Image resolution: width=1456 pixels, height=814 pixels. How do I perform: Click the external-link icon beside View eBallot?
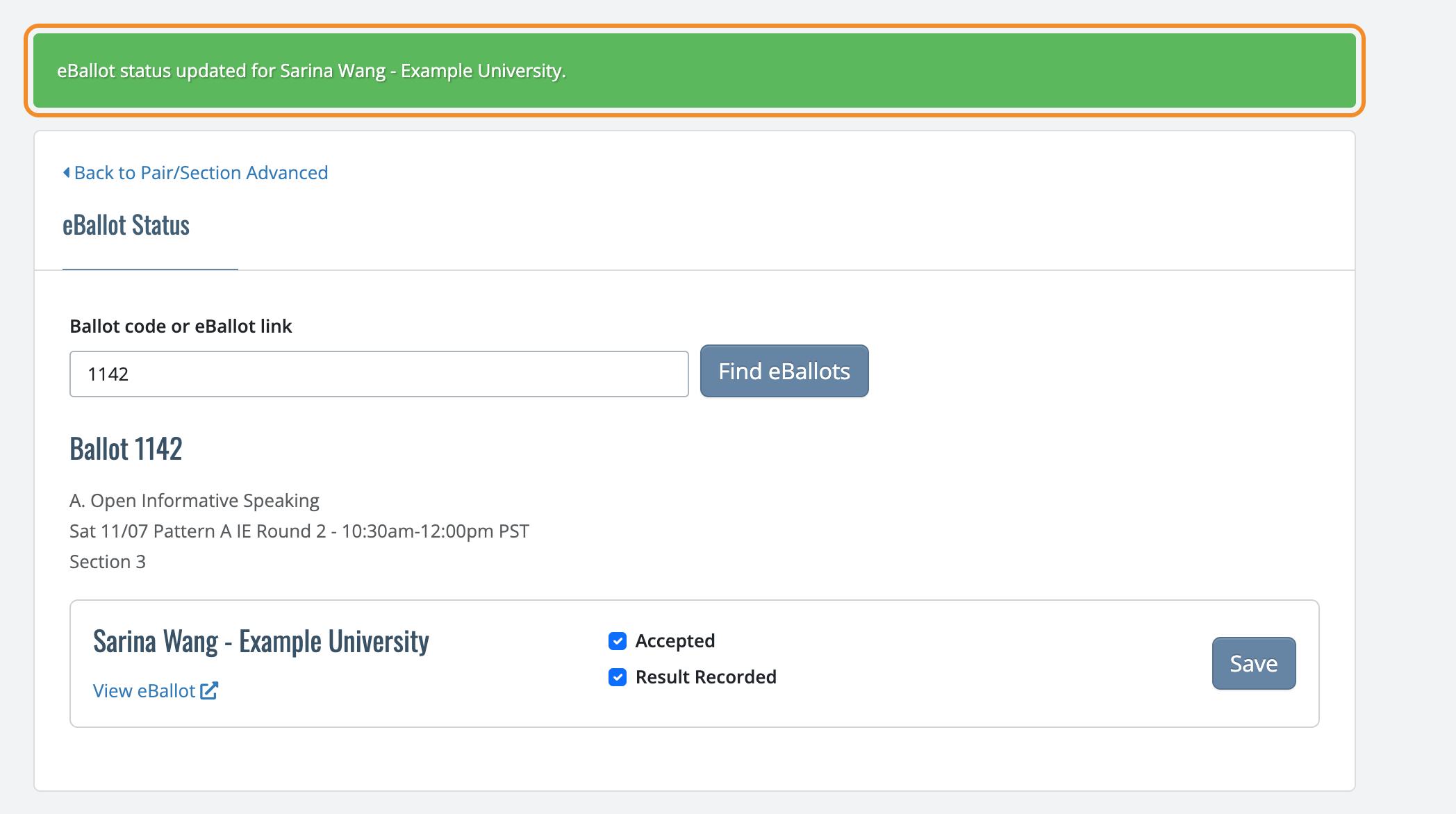(x=209, y=690)
